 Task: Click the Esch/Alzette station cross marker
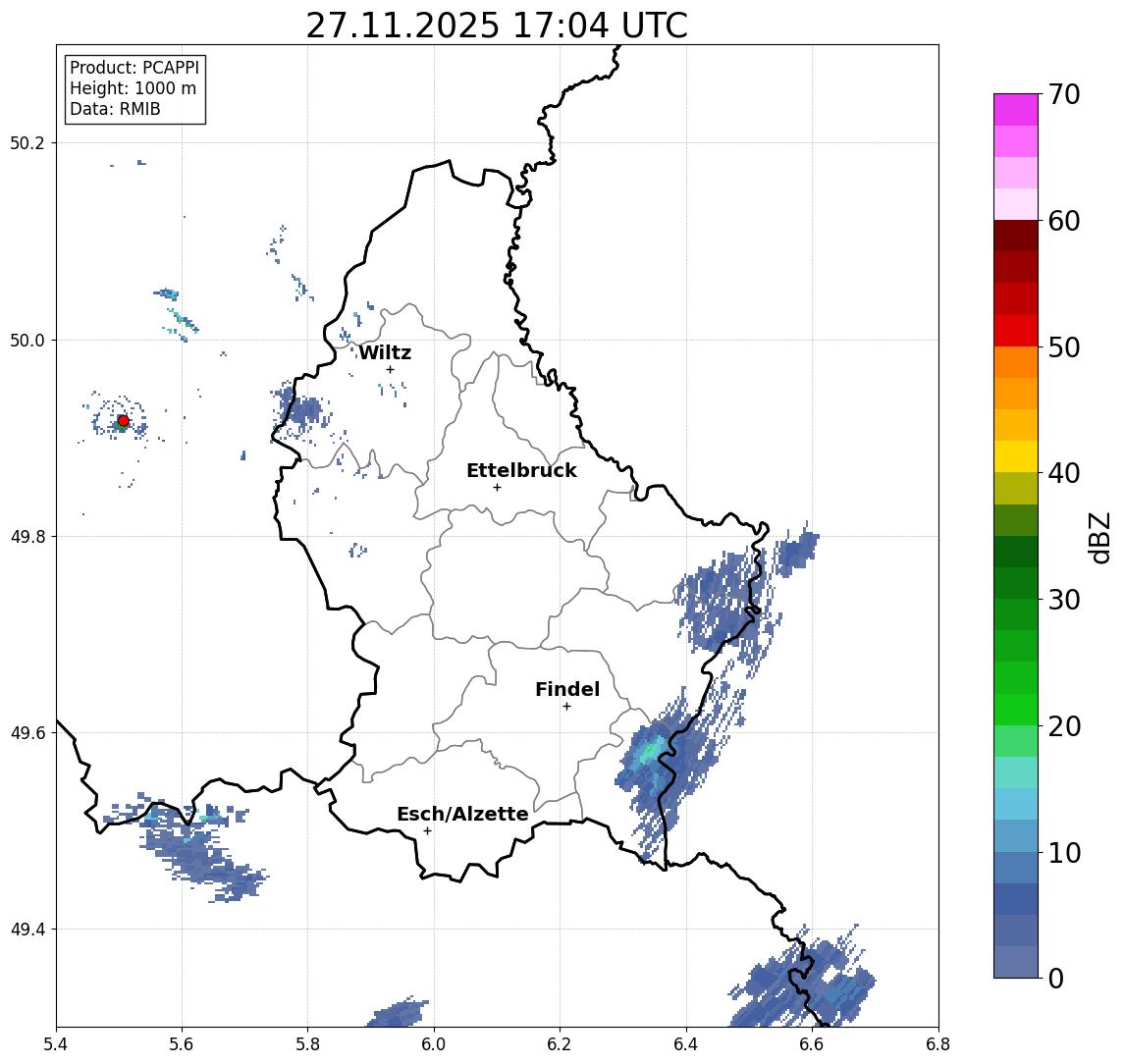coord(427,831)
